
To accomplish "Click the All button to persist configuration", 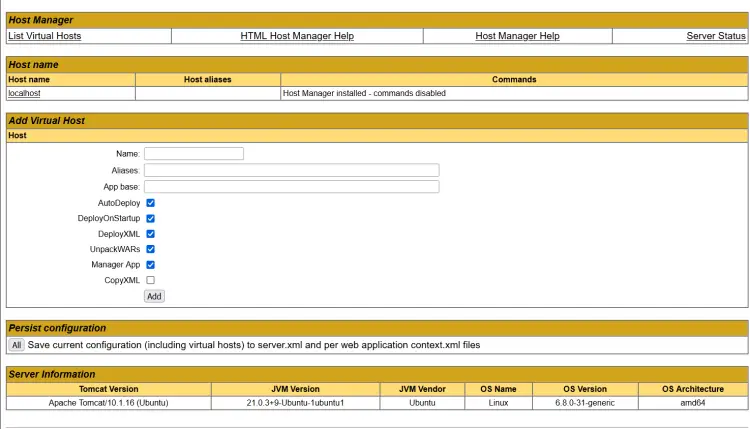I will coord(16,345).
